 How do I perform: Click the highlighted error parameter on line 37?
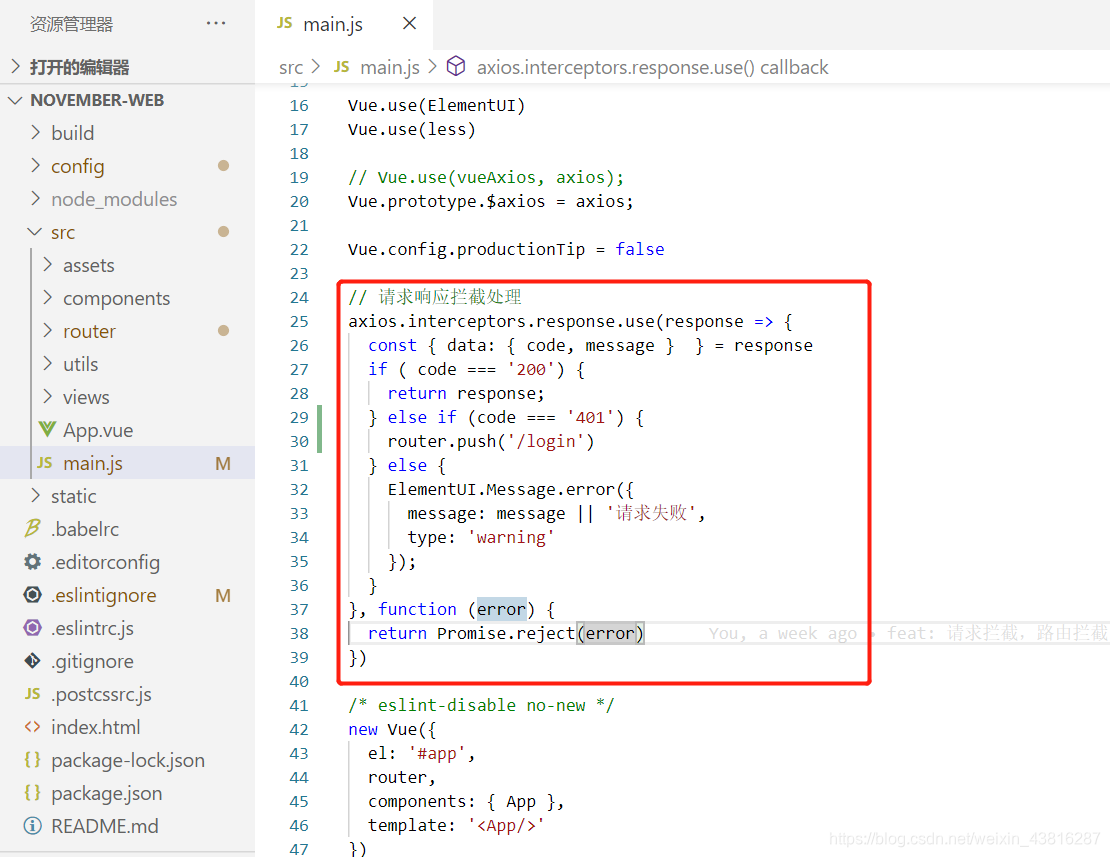pos(501,609)
